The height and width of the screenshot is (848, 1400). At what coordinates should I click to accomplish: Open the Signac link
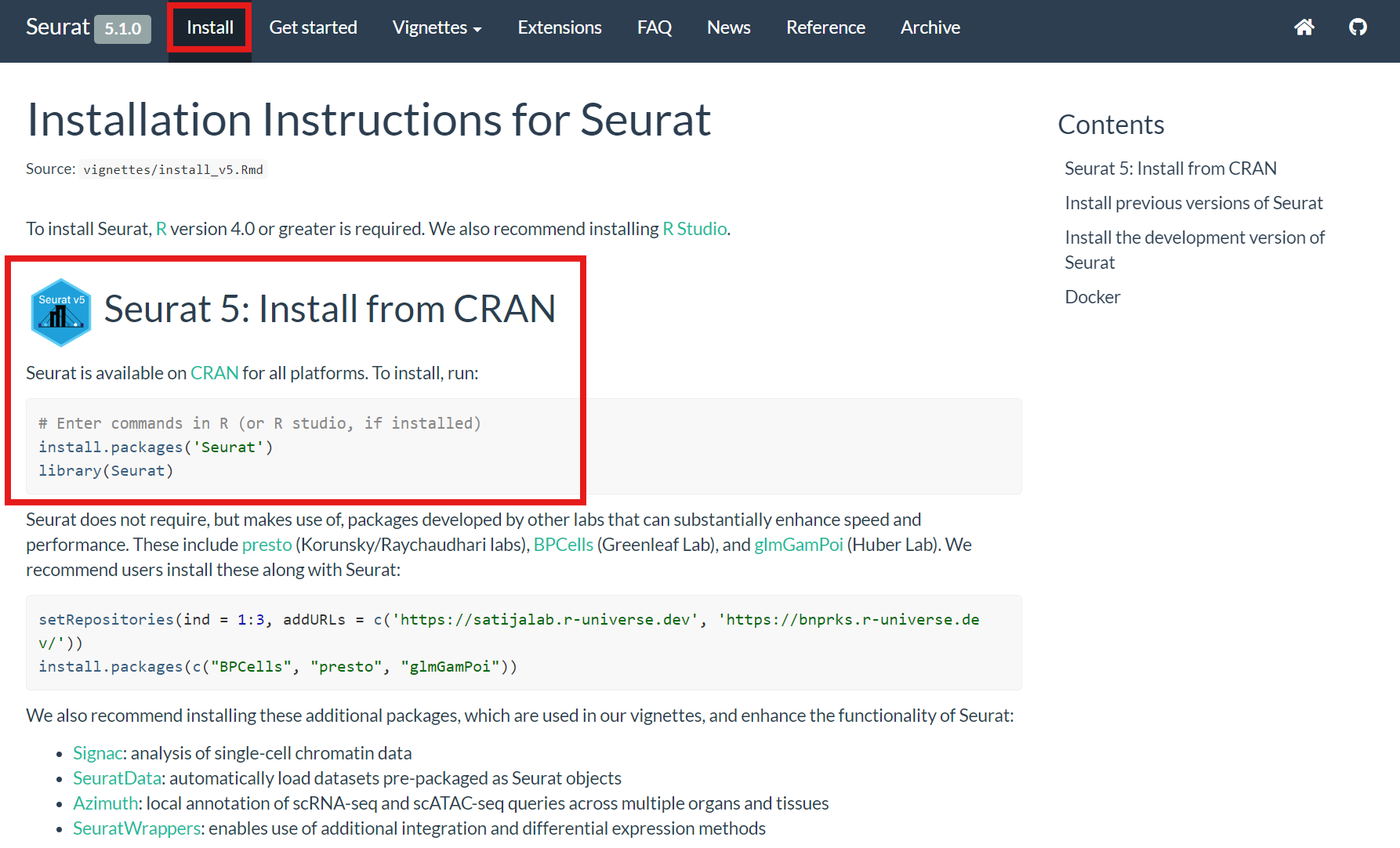pyautogui.click(x=98, y=753)
